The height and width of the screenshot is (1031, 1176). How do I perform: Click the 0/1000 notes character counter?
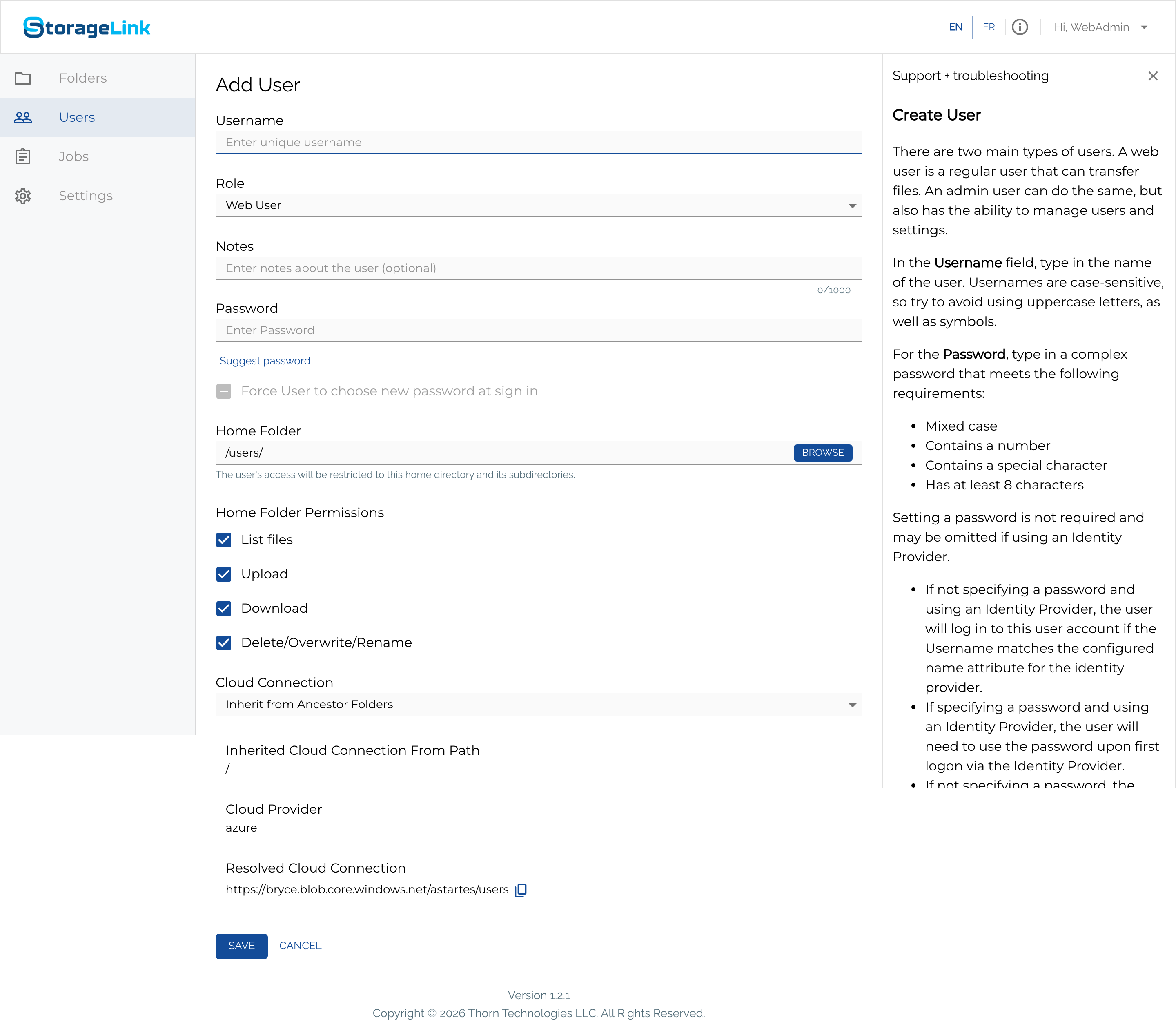[833, 290]
